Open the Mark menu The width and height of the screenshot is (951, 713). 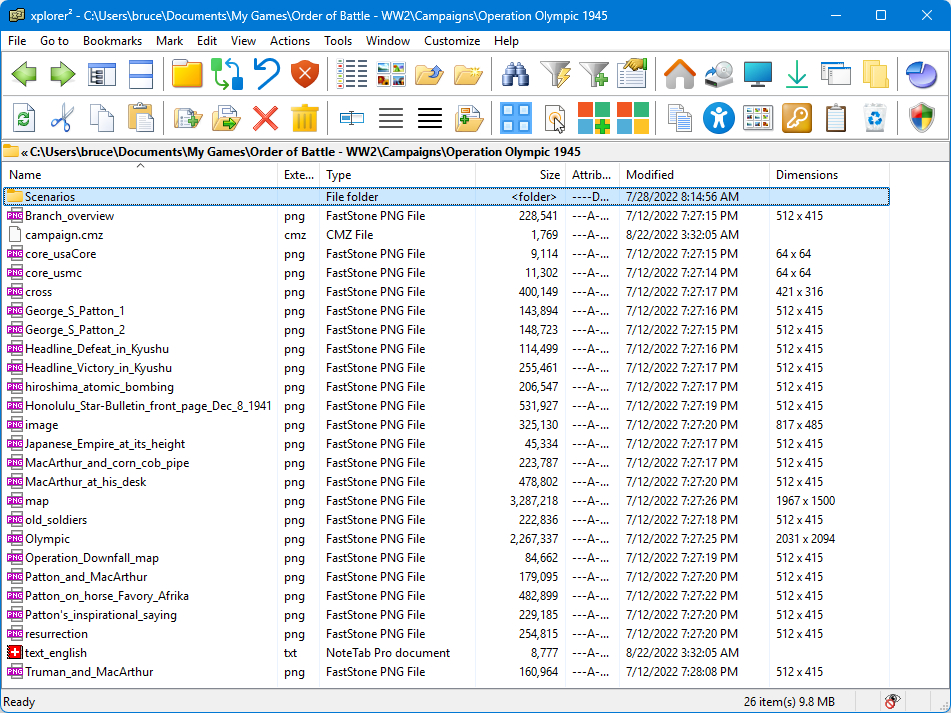pyautogui.click(x=169, y=41)
